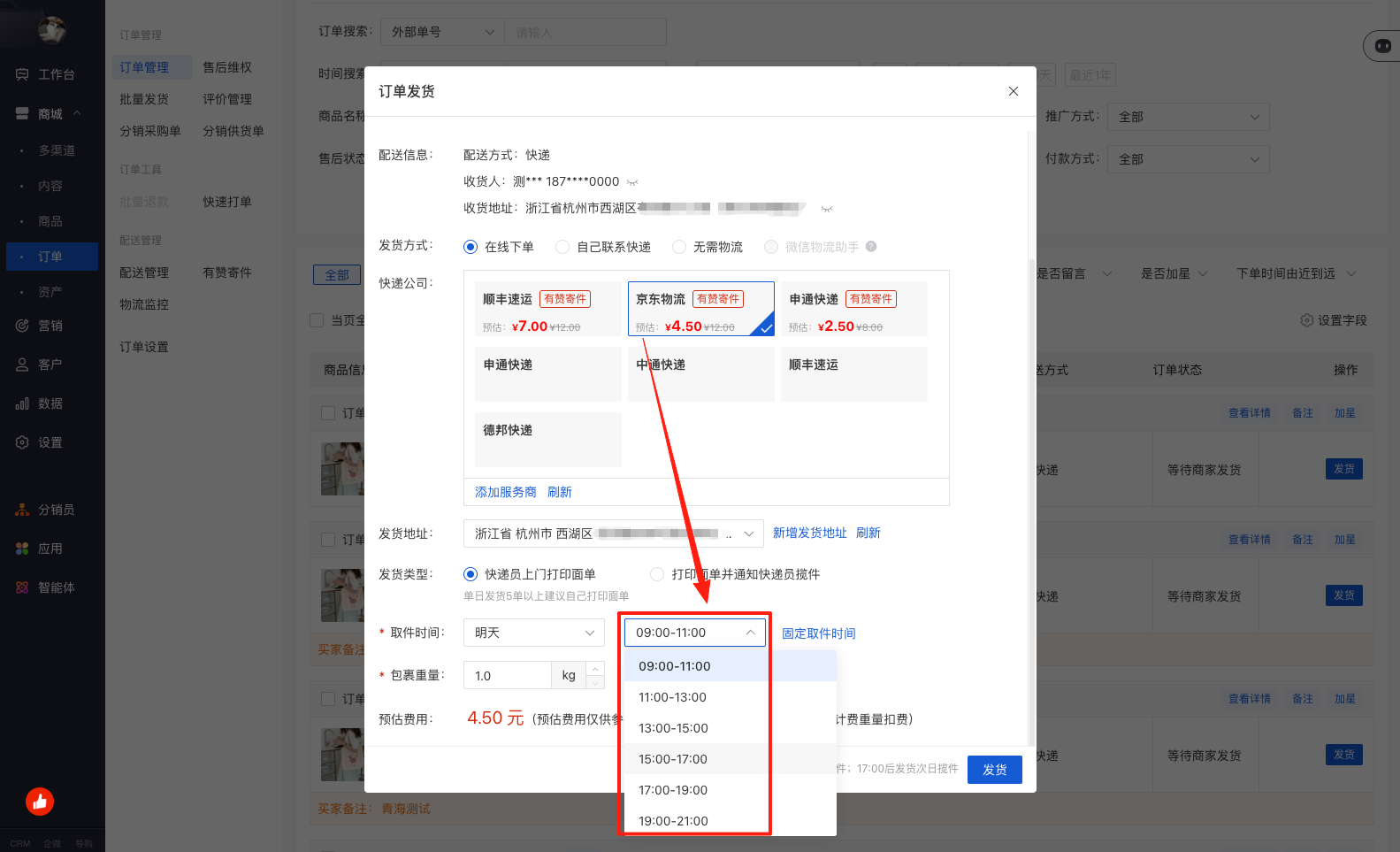Select 打印面单并通知快递员揽件 option

tap(657, 574)
